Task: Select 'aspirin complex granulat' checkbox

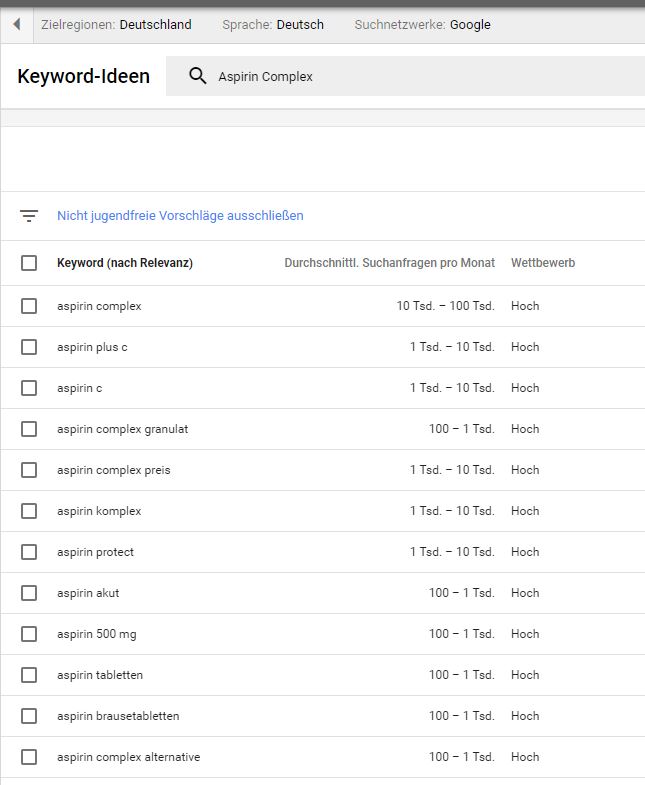Action: point(29,429)
